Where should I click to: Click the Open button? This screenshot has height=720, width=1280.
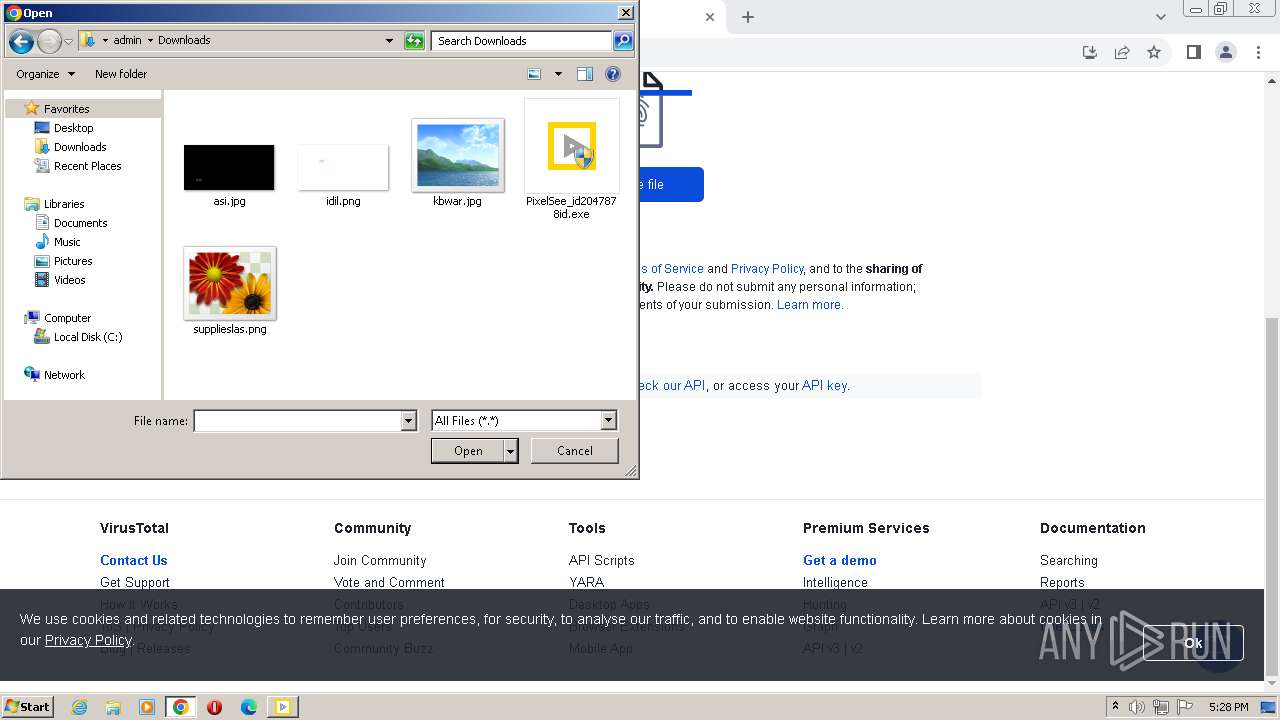[x=468, y=451]
